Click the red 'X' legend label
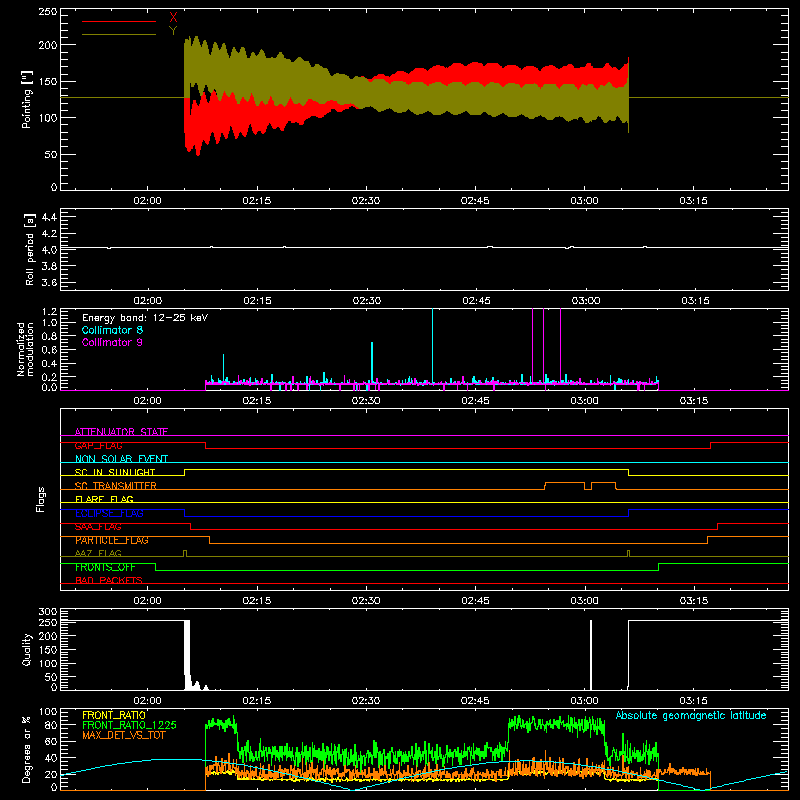Image resolution: width=800 pixels, height=800 pixels. point(173,18)
